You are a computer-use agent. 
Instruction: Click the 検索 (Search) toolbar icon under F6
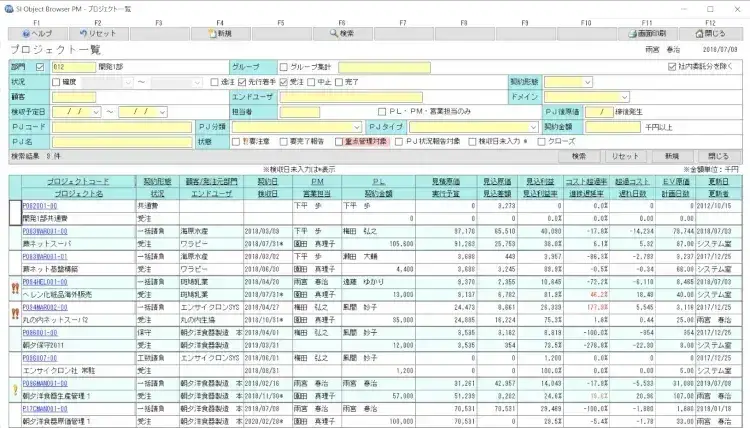tap(341, 33)
